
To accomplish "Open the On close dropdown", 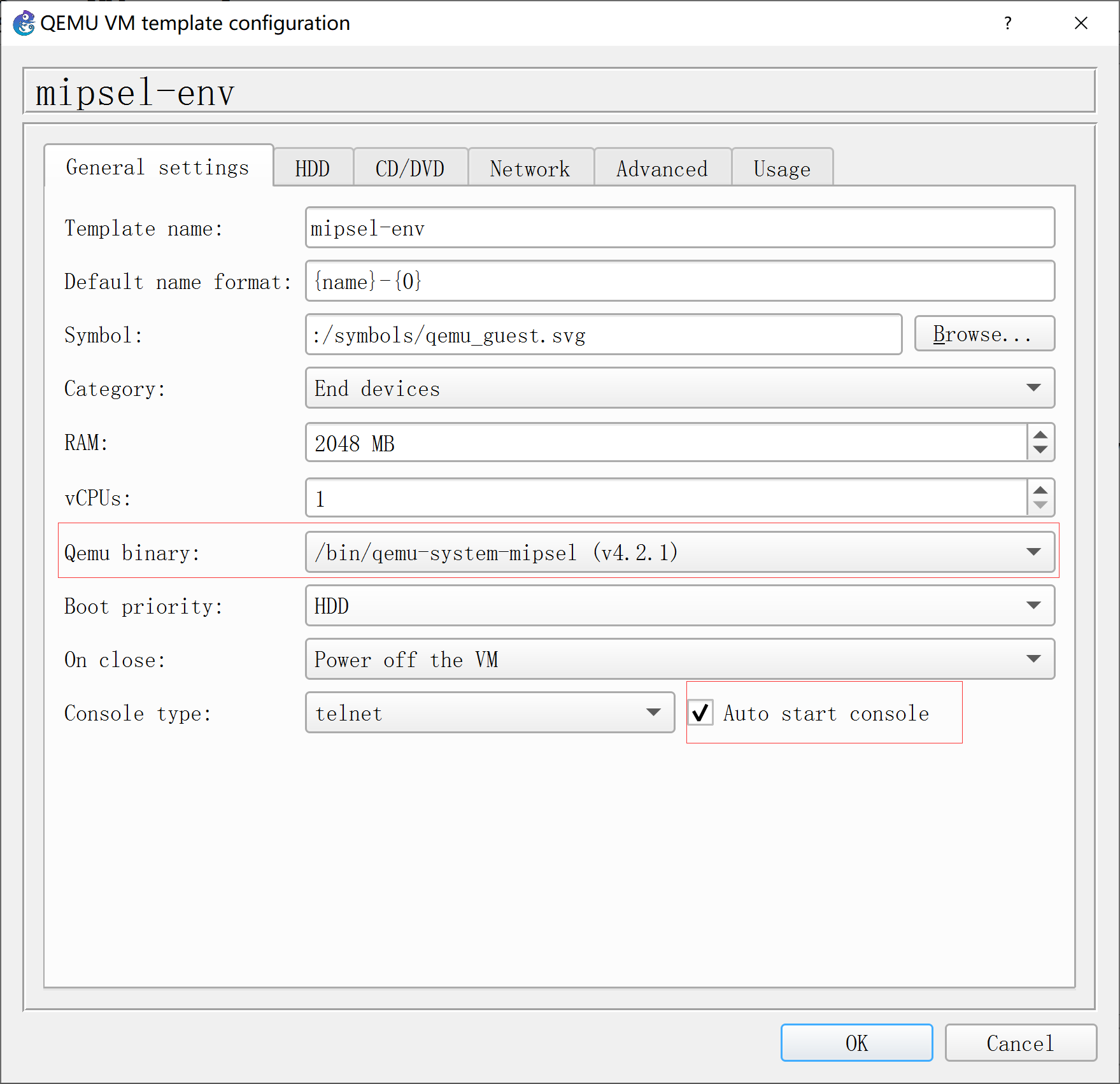I will [x=1034, y=659].
